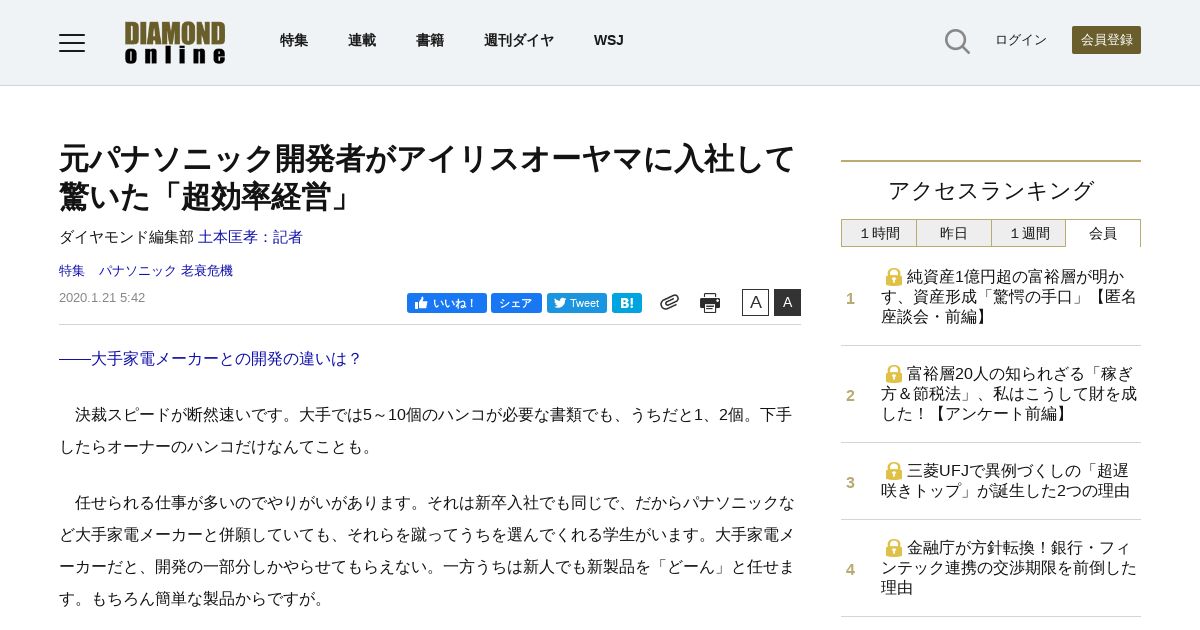The height and width of the screenshot is (630, 1200).
Task: Click ranking number 4
Action: (x=851, y=569)
